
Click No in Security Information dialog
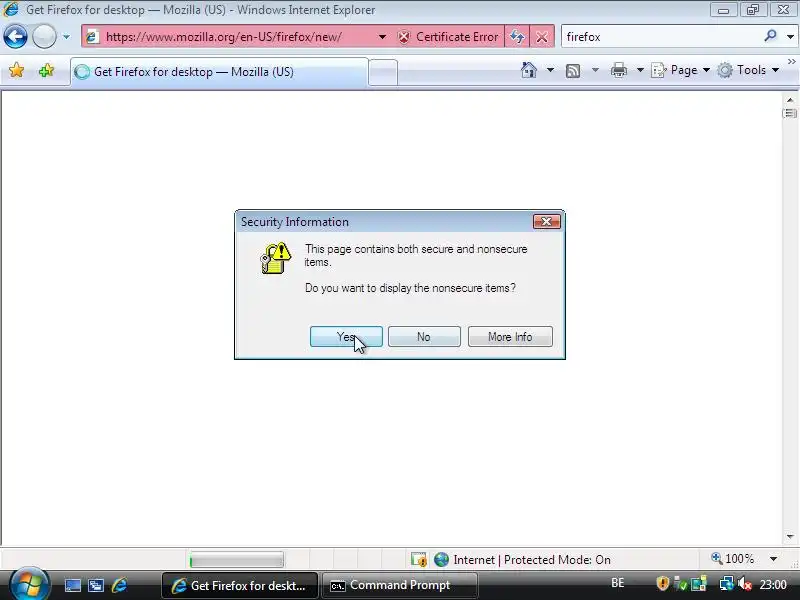pyautogui.click(x=424, y=337)
